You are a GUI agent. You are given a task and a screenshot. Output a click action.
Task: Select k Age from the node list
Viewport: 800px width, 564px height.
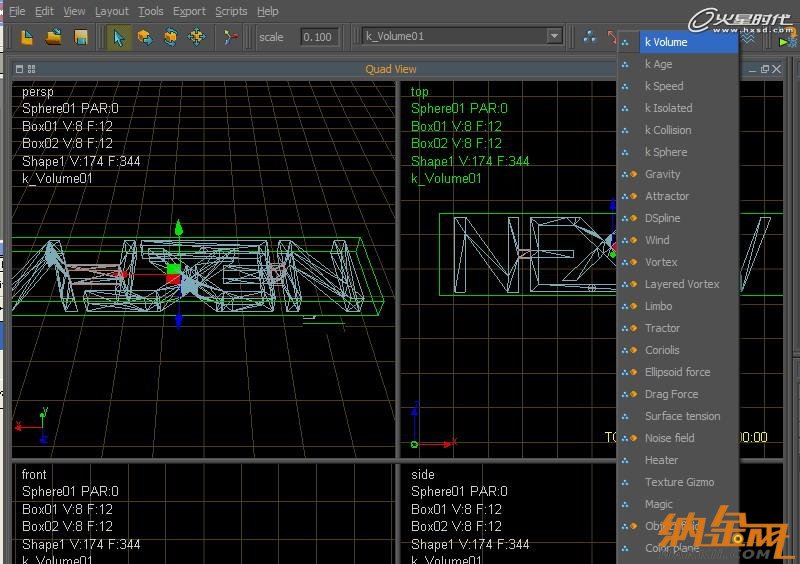pyautogui.click(x=658, y=64)
